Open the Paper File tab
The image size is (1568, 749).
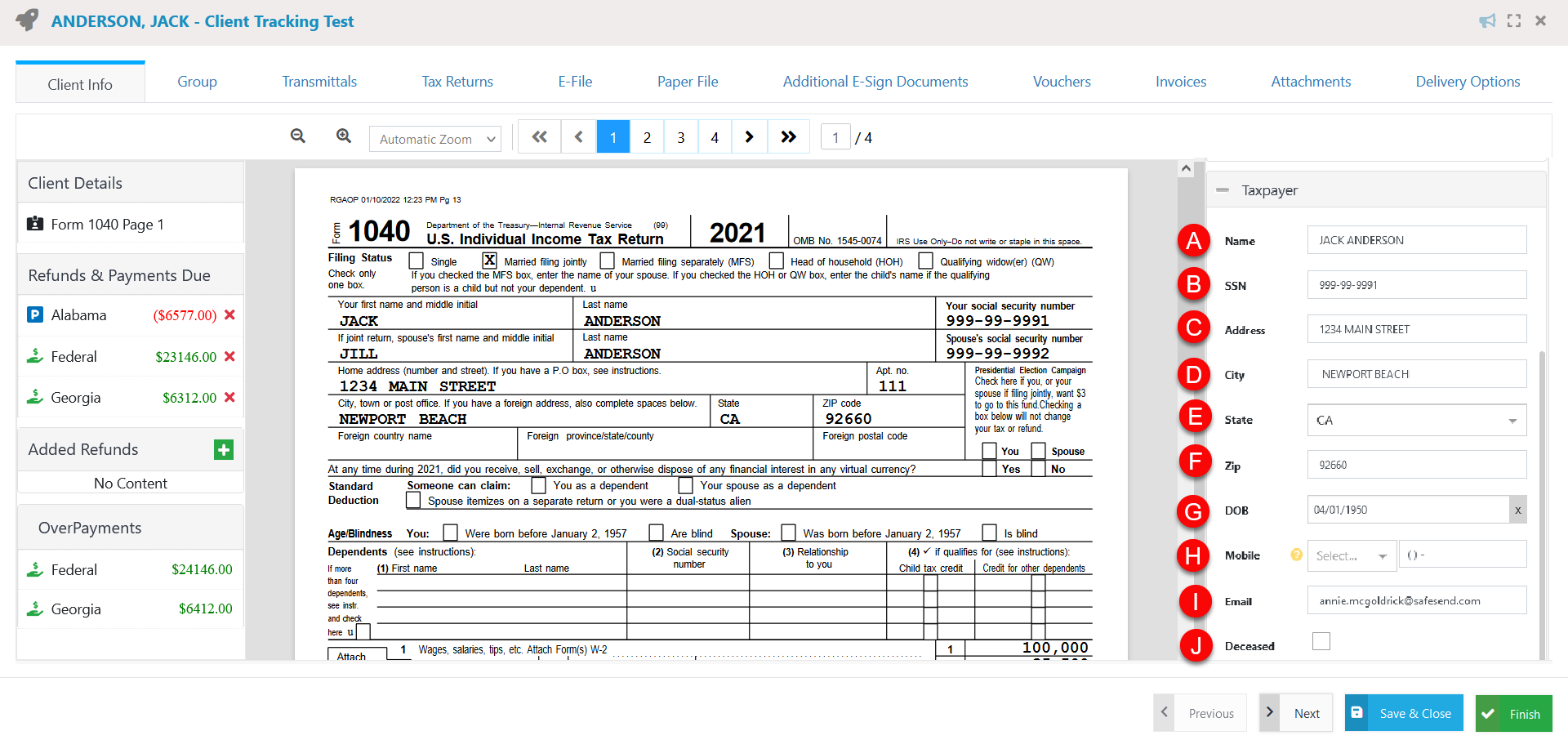688,82
